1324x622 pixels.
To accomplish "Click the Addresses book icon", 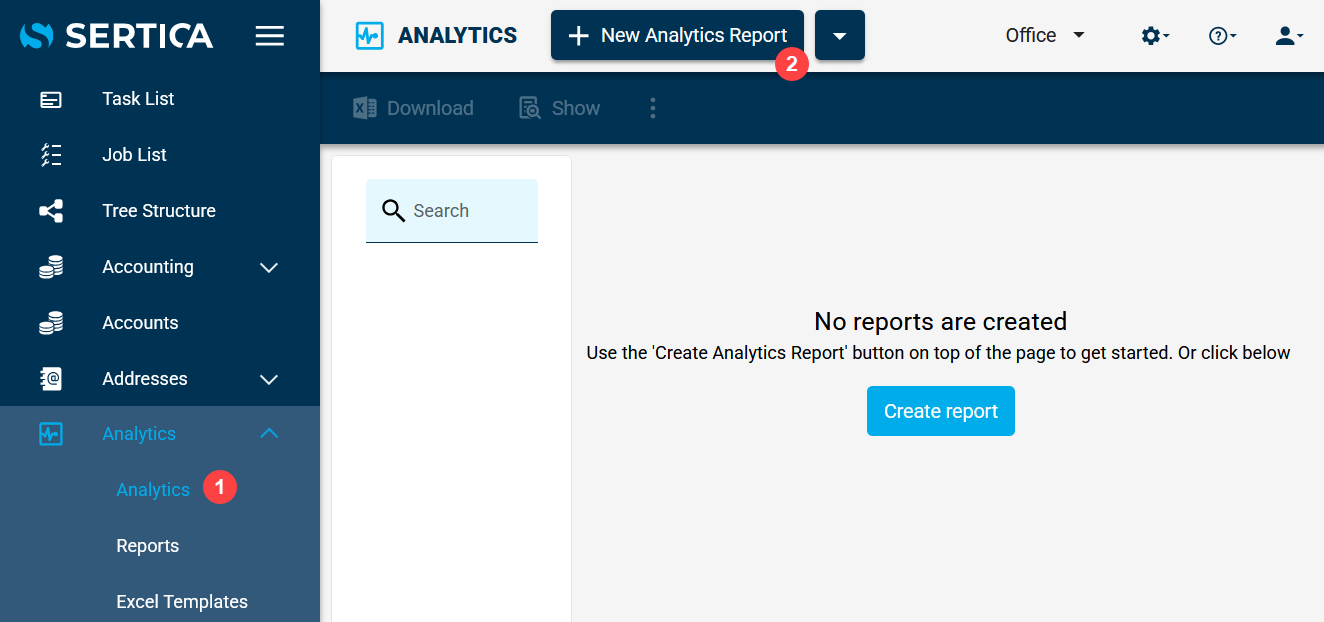I will pyautogui.click(x=51, y=379).
